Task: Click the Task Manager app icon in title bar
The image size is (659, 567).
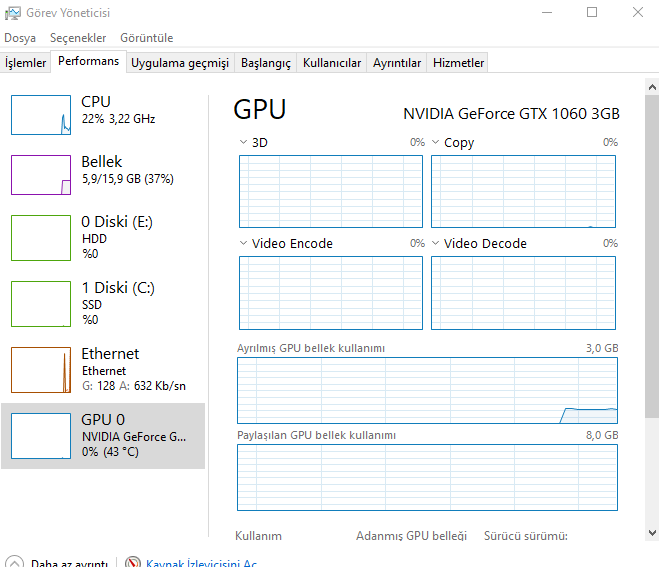Action: [x=13, y=13]
